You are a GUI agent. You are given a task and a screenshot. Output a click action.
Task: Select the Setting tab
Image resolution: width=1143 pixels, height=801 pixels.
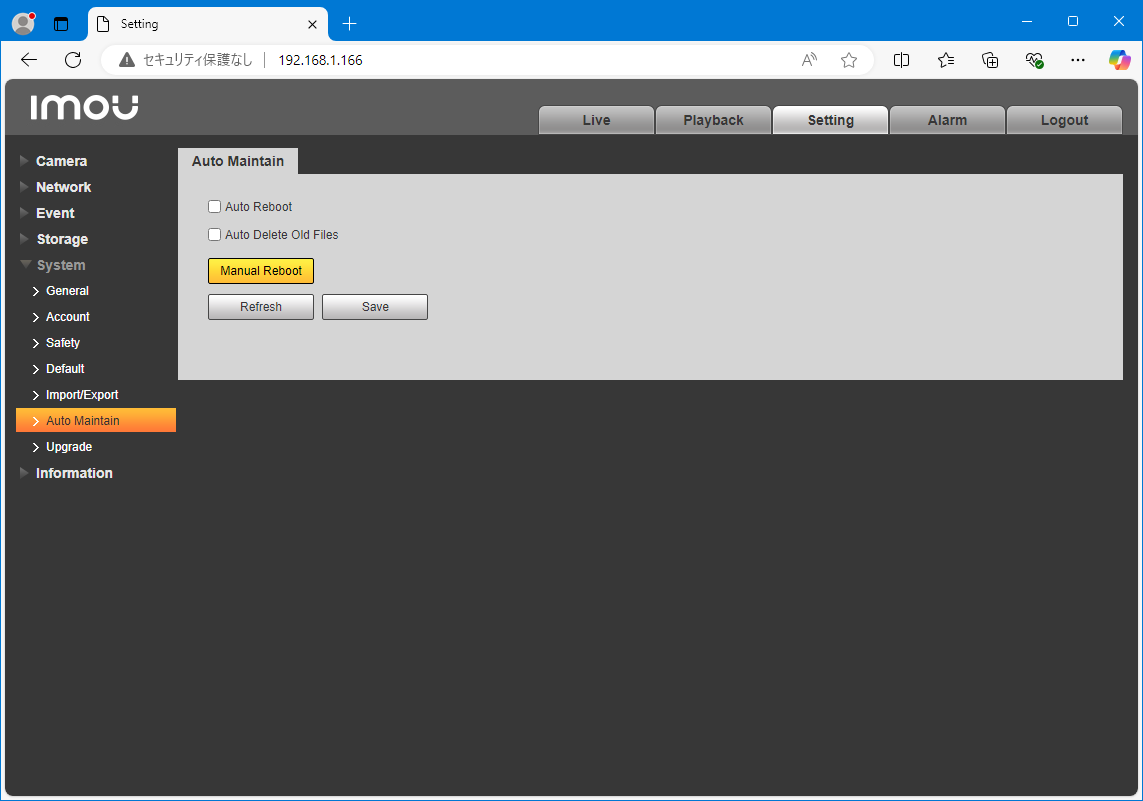click(x=830, y=120)
